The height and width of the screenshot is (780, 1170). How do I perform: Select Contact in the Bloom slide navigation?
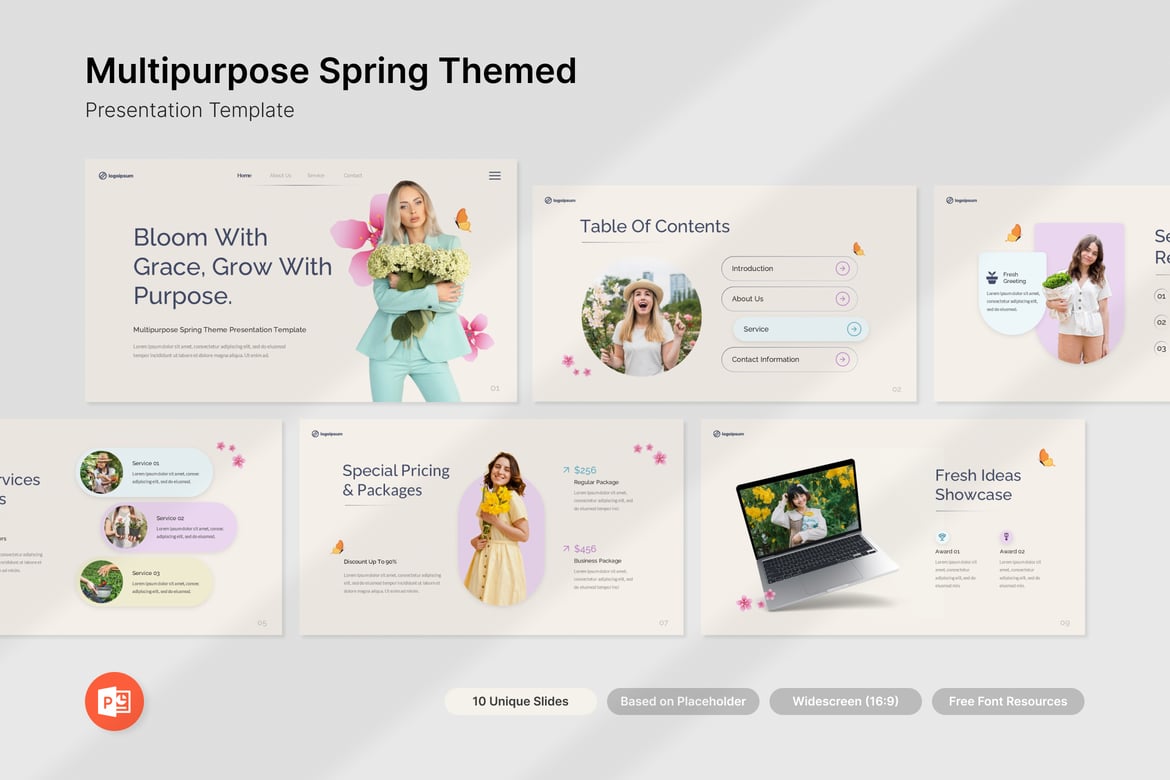(x=353, y=175)
